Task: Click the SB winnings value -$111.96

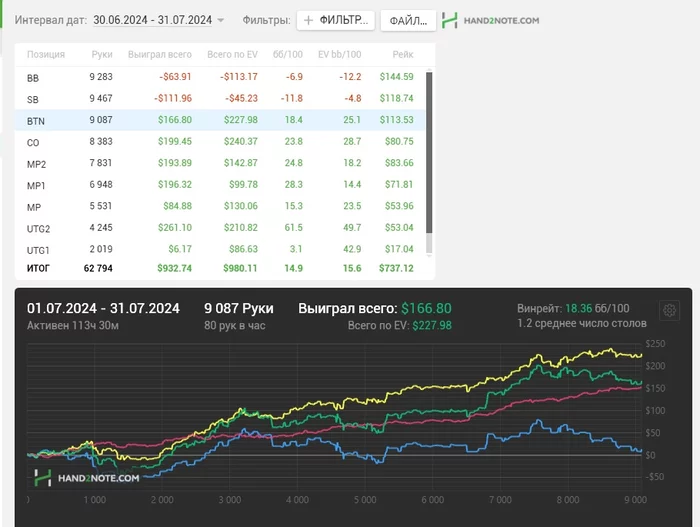Action: [x=173, y=98]
